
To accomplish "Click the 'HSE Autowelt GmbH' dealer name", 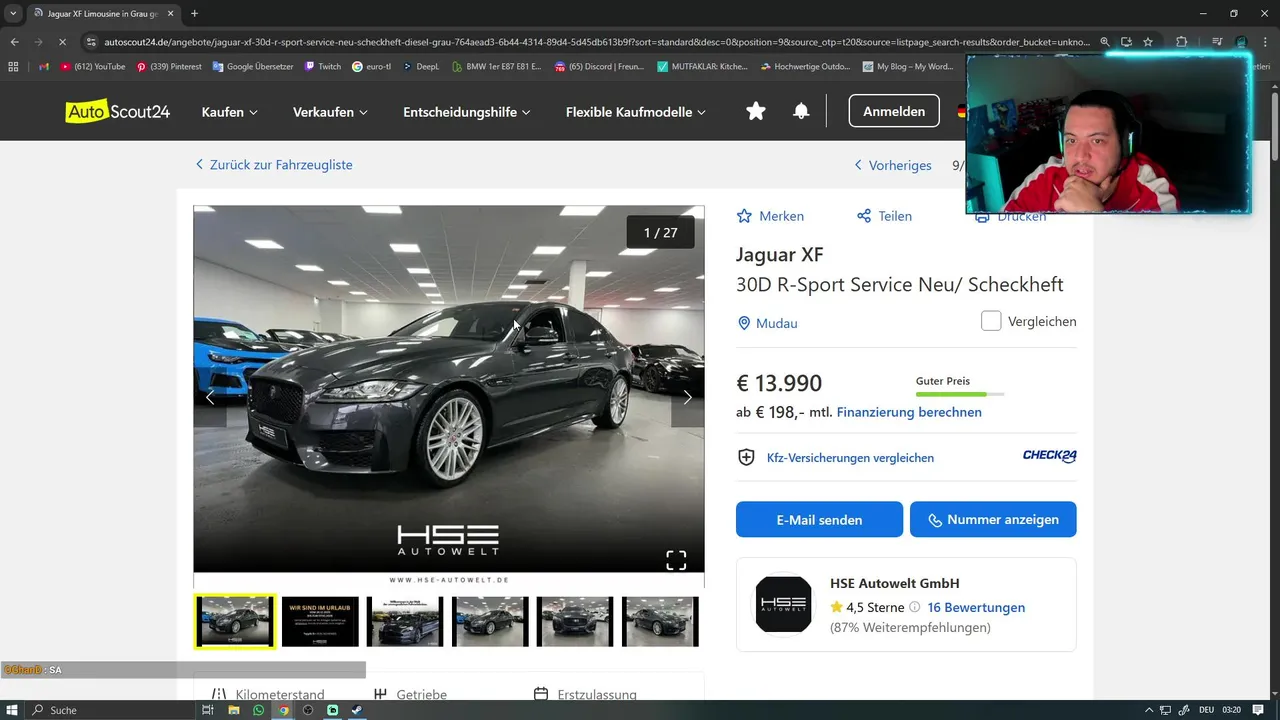I will (x=895, y=583).
